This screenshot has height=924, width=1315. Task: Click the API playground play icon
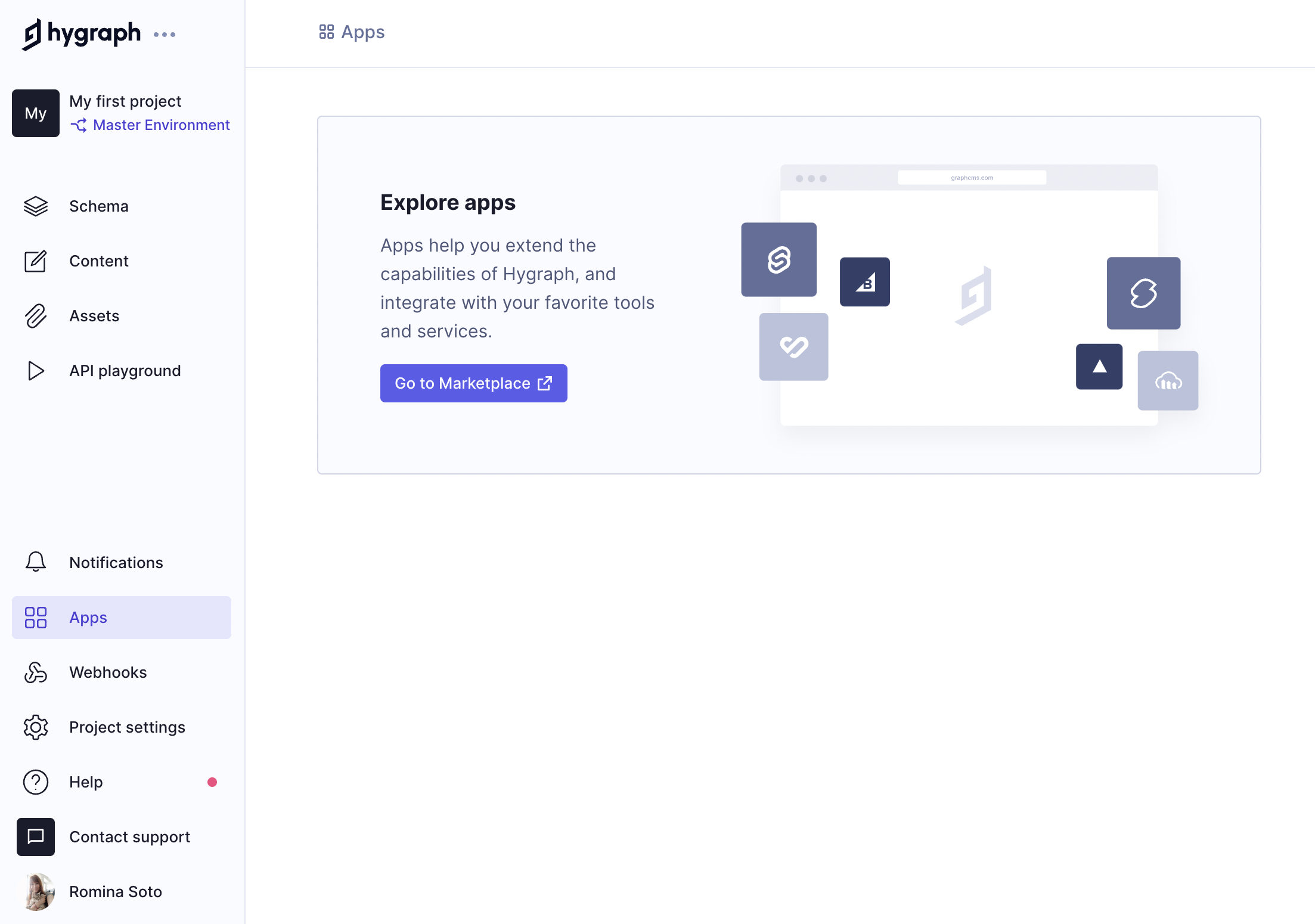pyautogui.click(x=36, y=371)
